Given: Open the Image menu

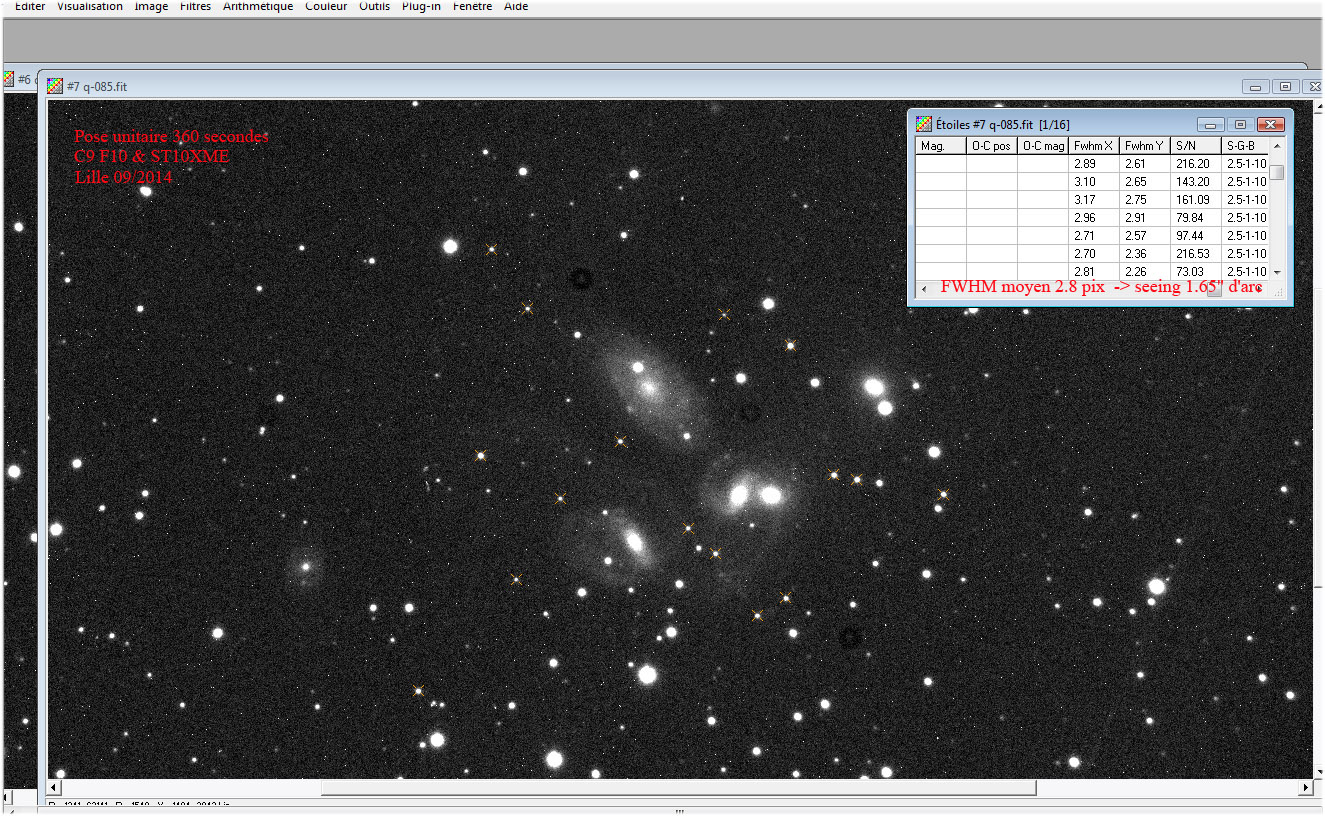Looking at the screenshot, I should (151, 6).
